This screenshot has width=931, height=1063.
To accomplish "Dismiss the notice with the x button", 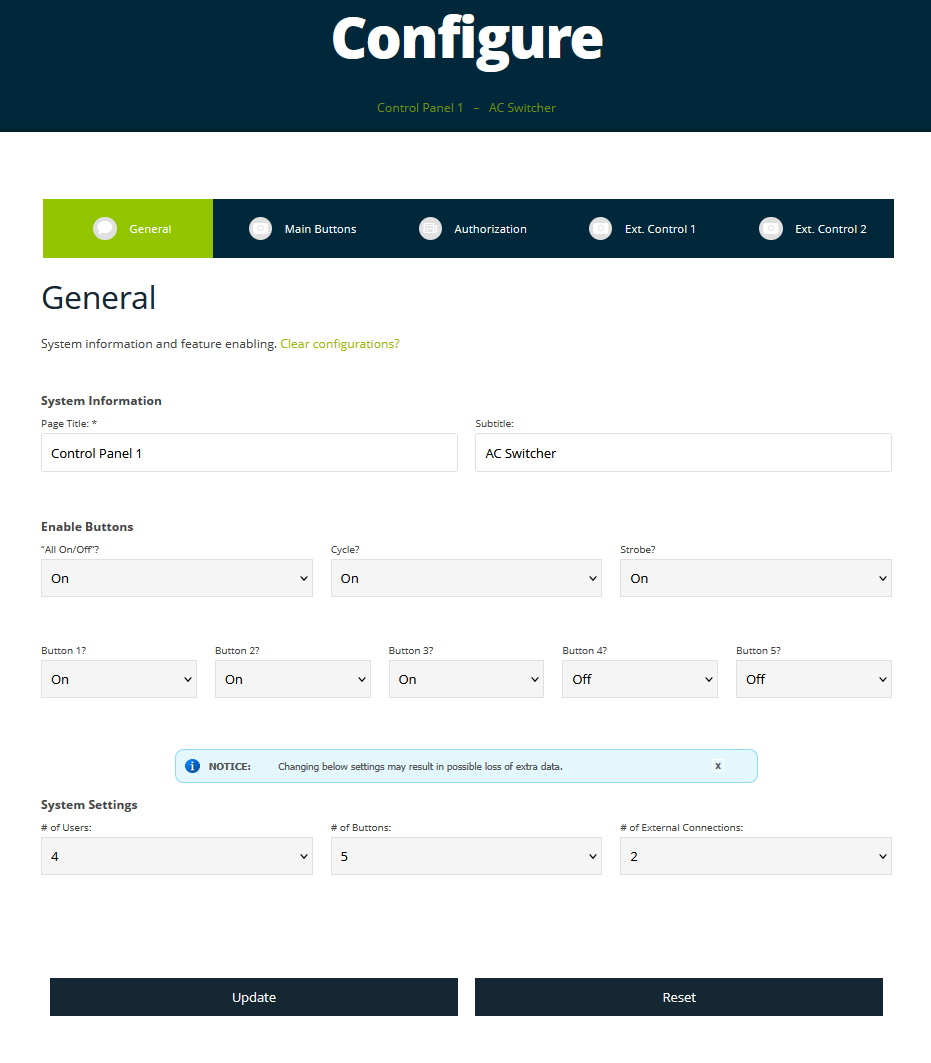I will (x=717, y=766).
